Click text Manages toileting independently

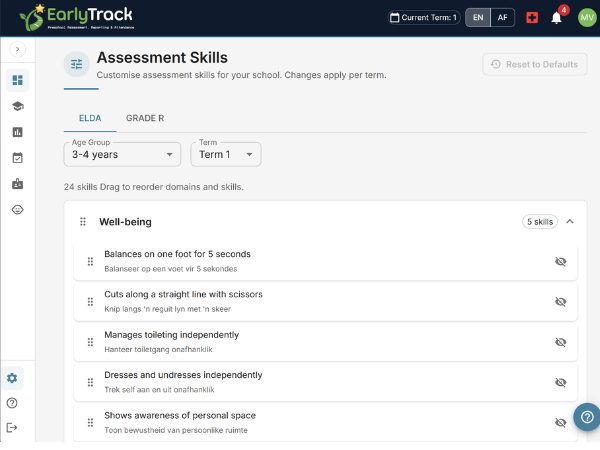point(172,335)
